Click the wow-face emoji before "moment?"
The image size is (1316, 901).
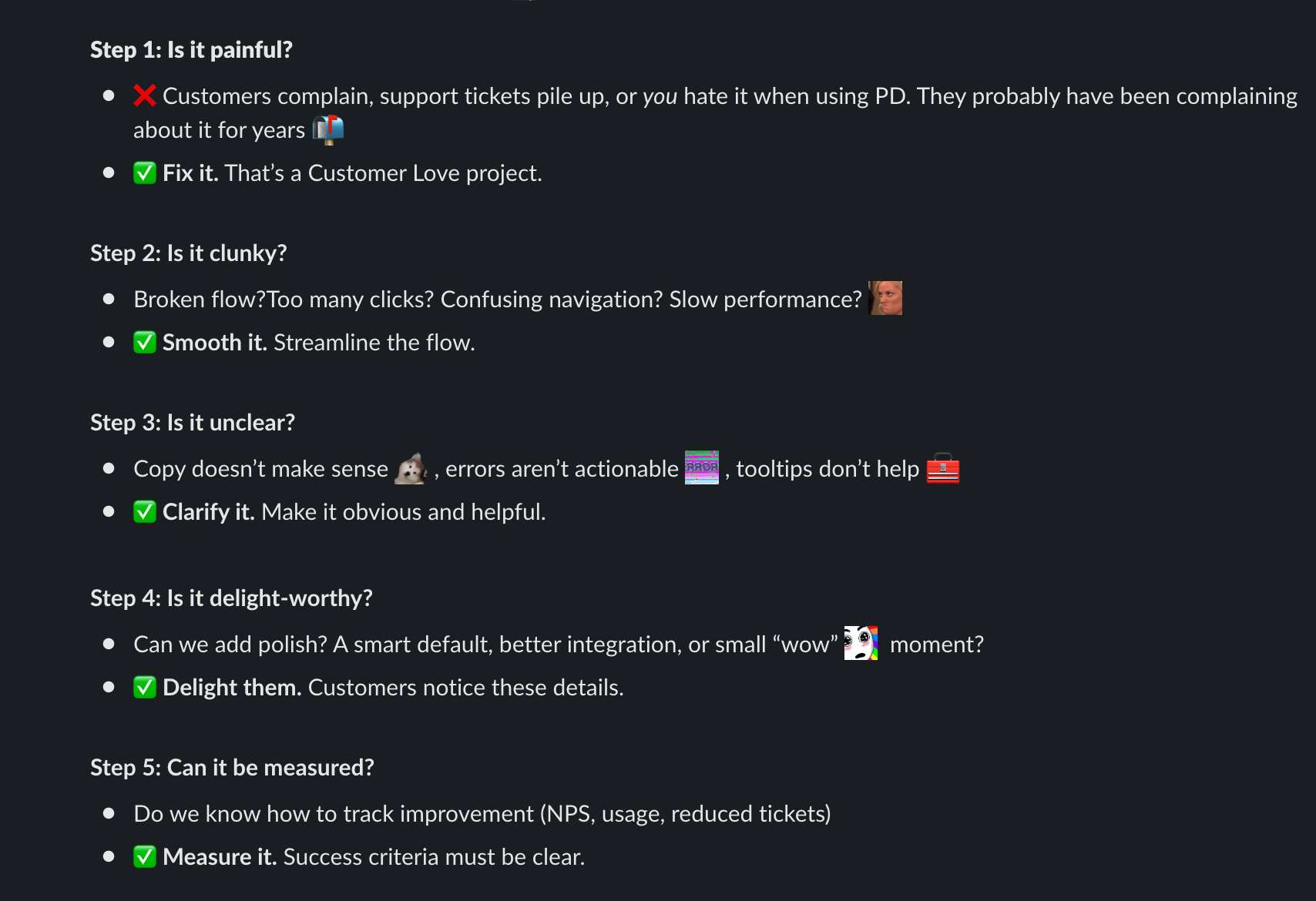[861, 643]
